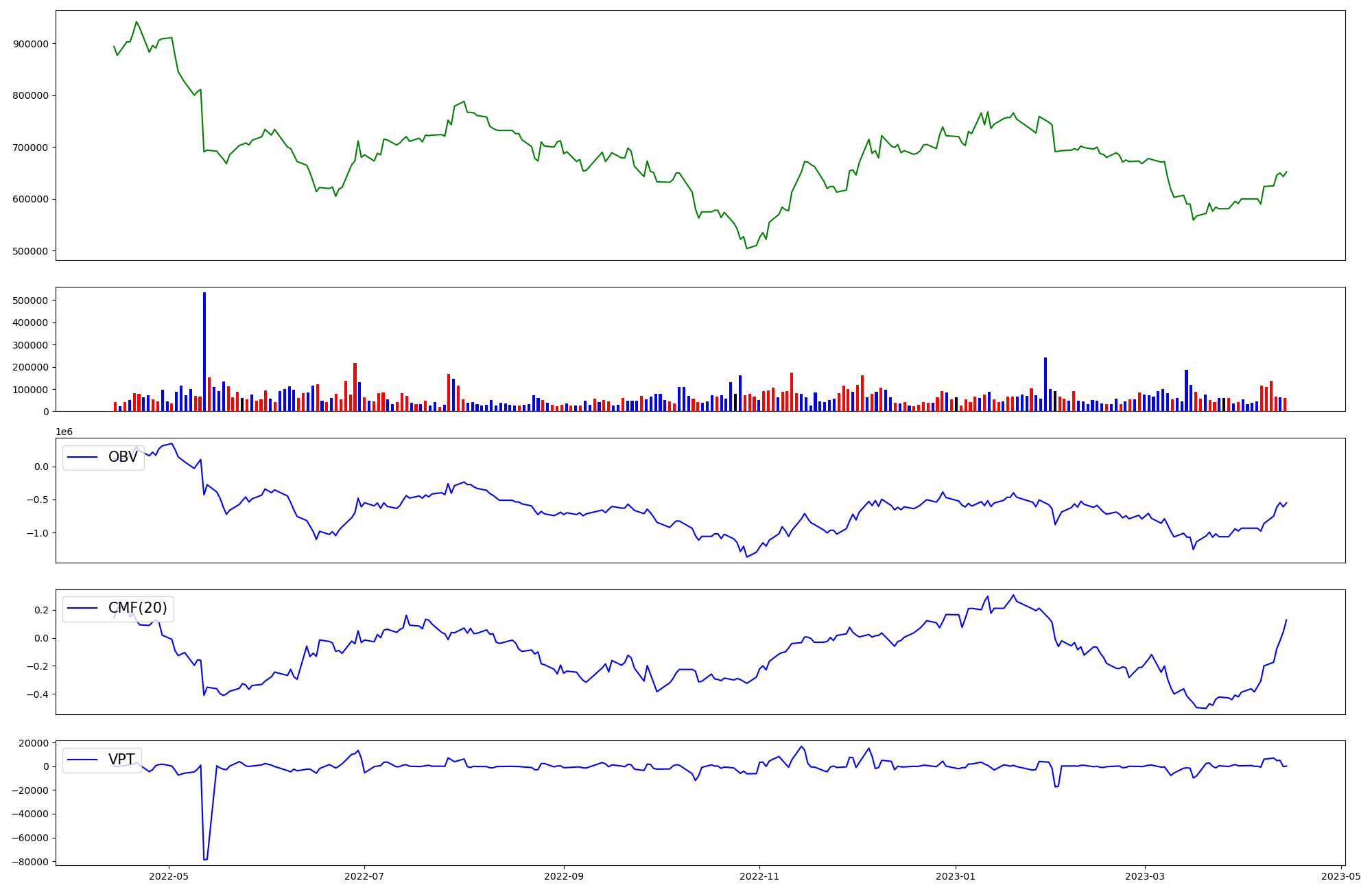Click the 2023-01 x-axis date label
1372x892 pixels.
click(956, 876)
